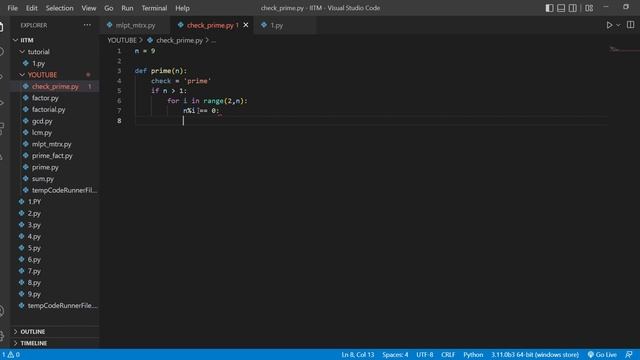Place cursor on editor line 8
This screenshot has height=360, width=640.
371,121
